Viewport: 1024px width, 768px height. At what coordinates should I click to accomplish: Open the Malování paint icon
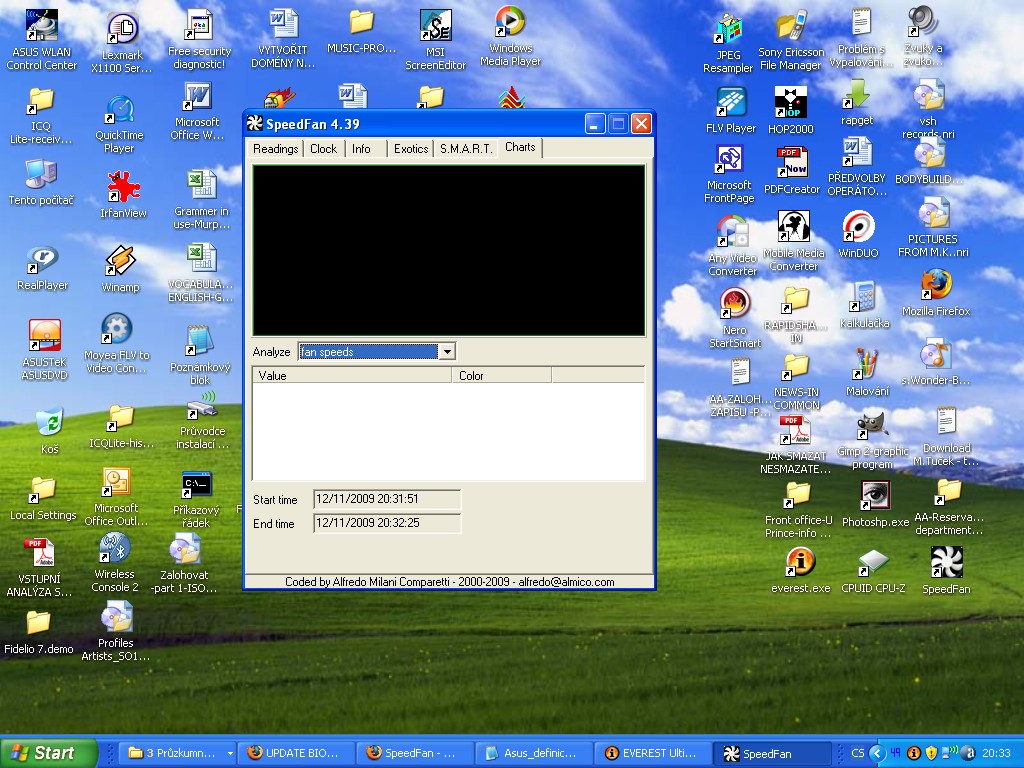pyautogui.click(x=867, y=374)
